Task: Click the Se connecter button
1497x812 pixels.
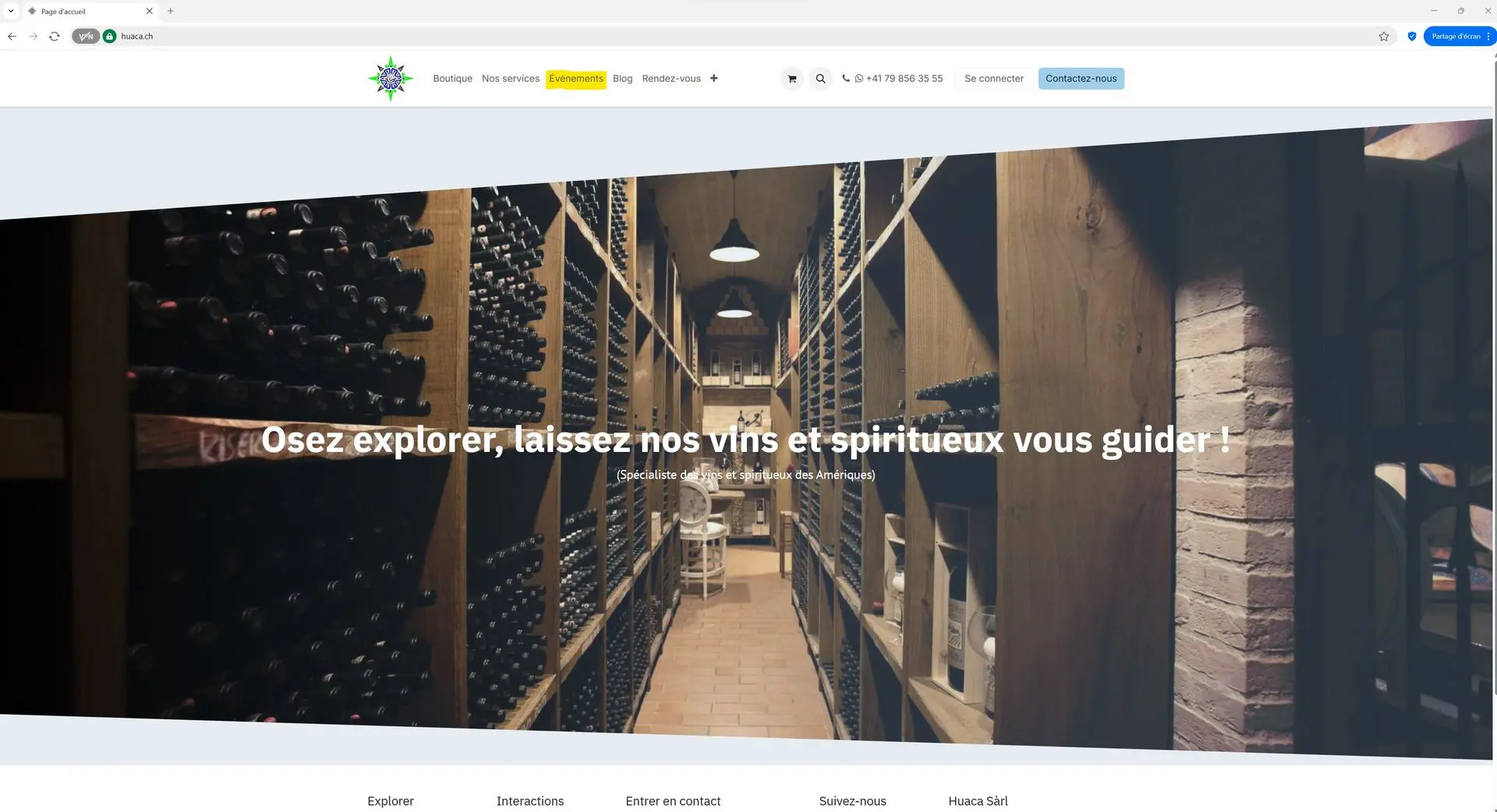Action: 993,79
